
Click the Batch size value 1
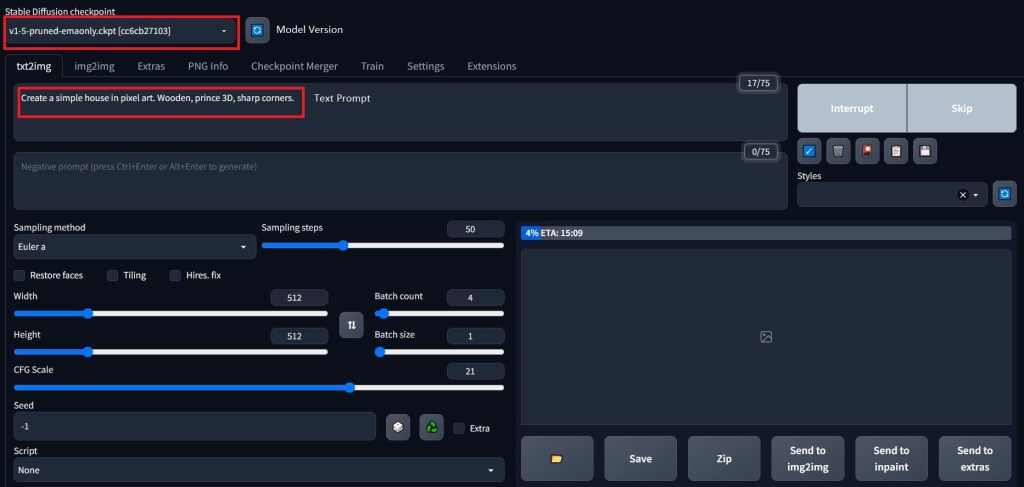pyautogui.click(x=475, y=336)
